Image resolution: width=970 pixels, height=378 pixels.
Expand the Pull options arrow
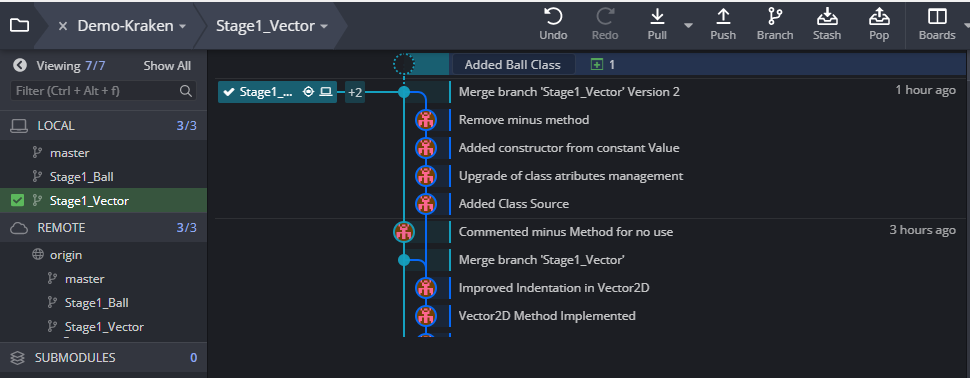(688, 25)
